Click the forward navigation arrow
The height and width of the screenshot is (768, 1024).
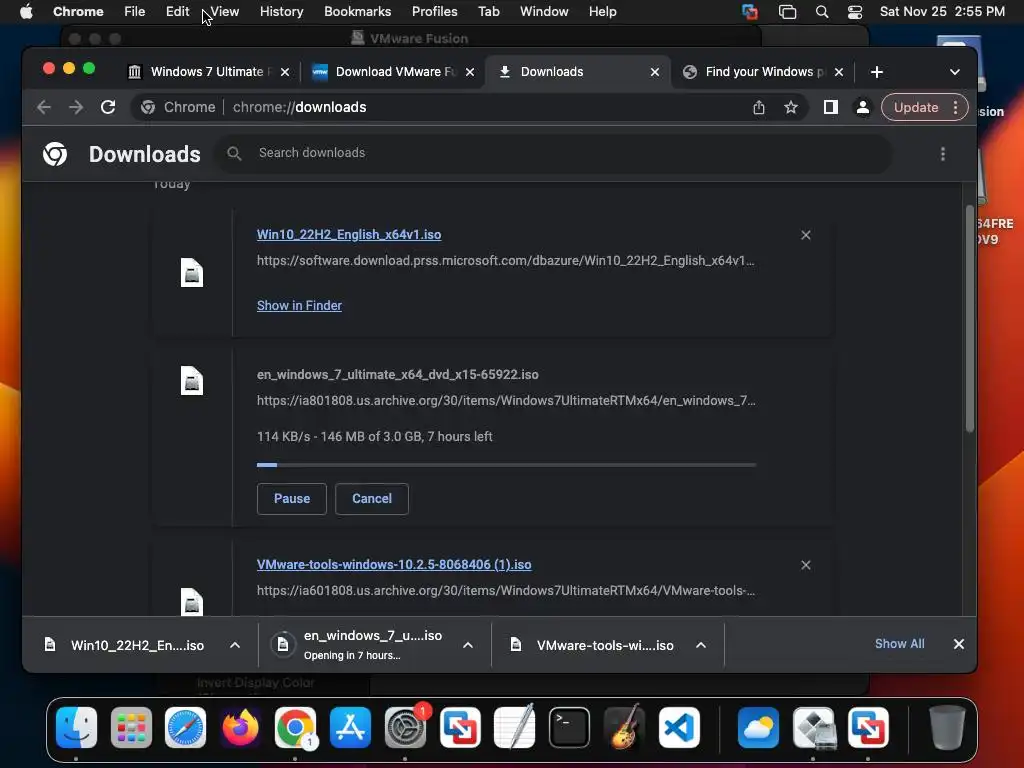pos(76,107)
